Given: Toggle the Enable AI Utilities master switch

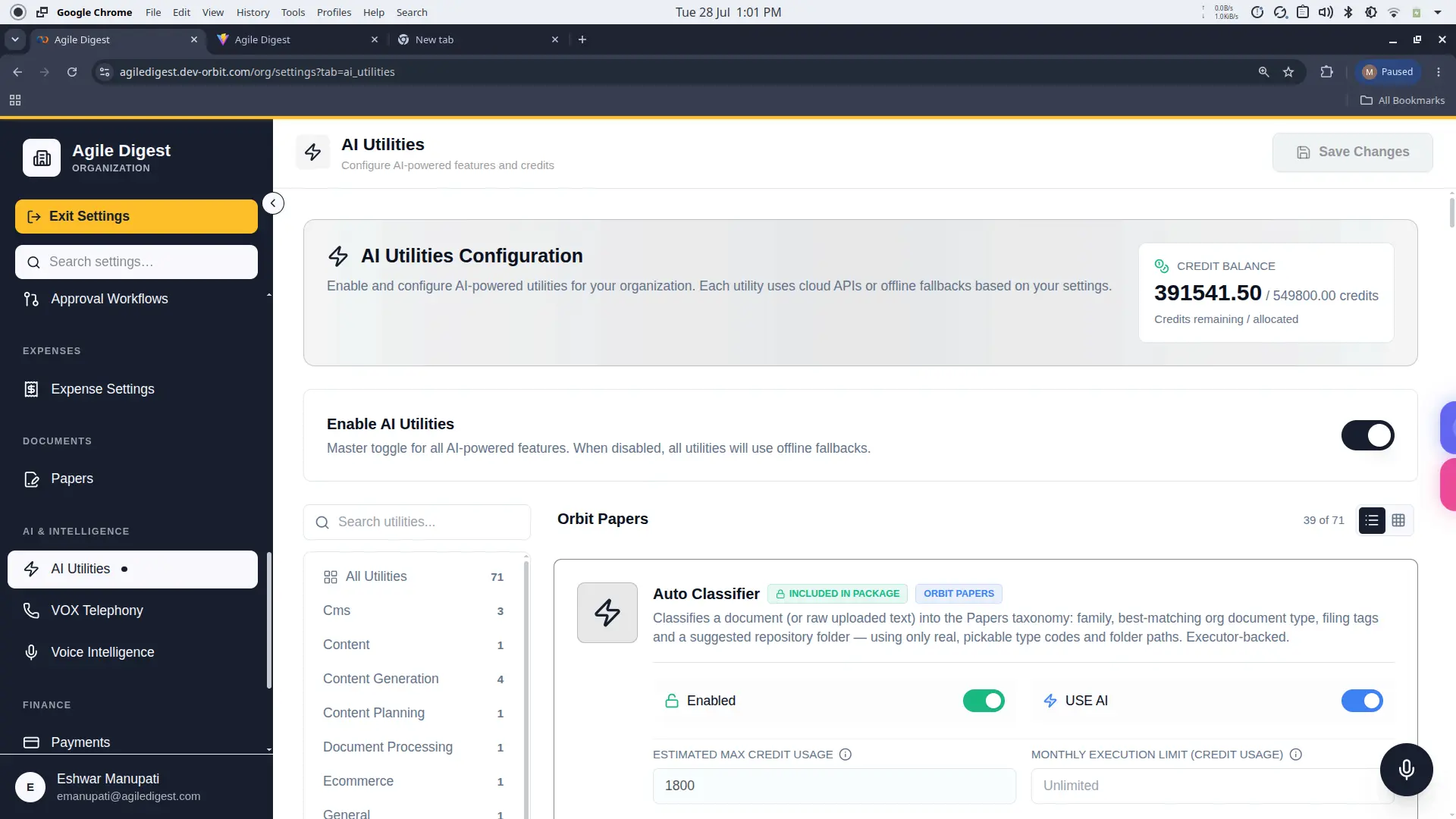Looking at the screenshot, I should (x=1367, y=435).
